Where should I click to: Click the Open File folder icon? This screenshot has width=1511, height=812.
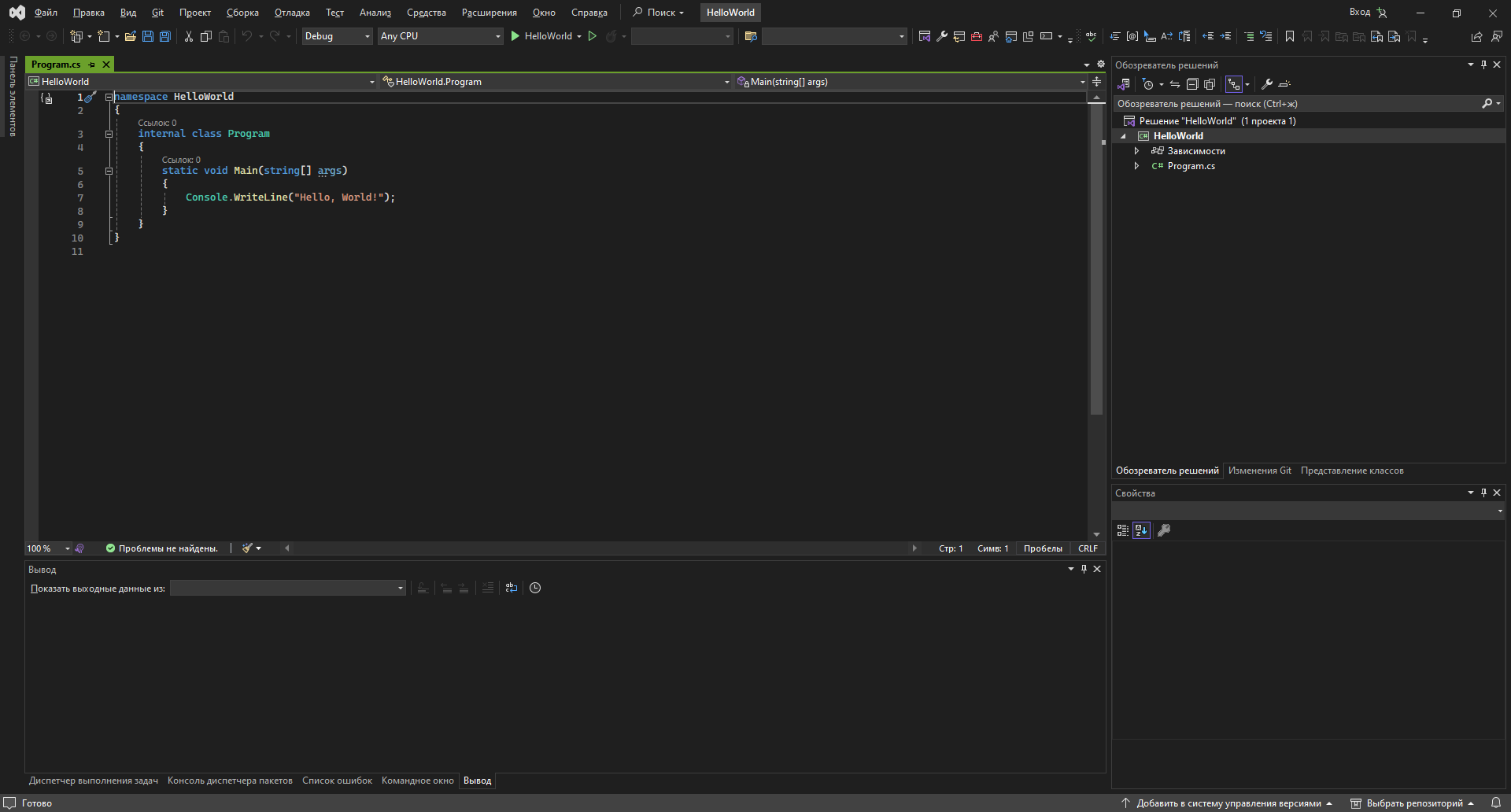131,36
